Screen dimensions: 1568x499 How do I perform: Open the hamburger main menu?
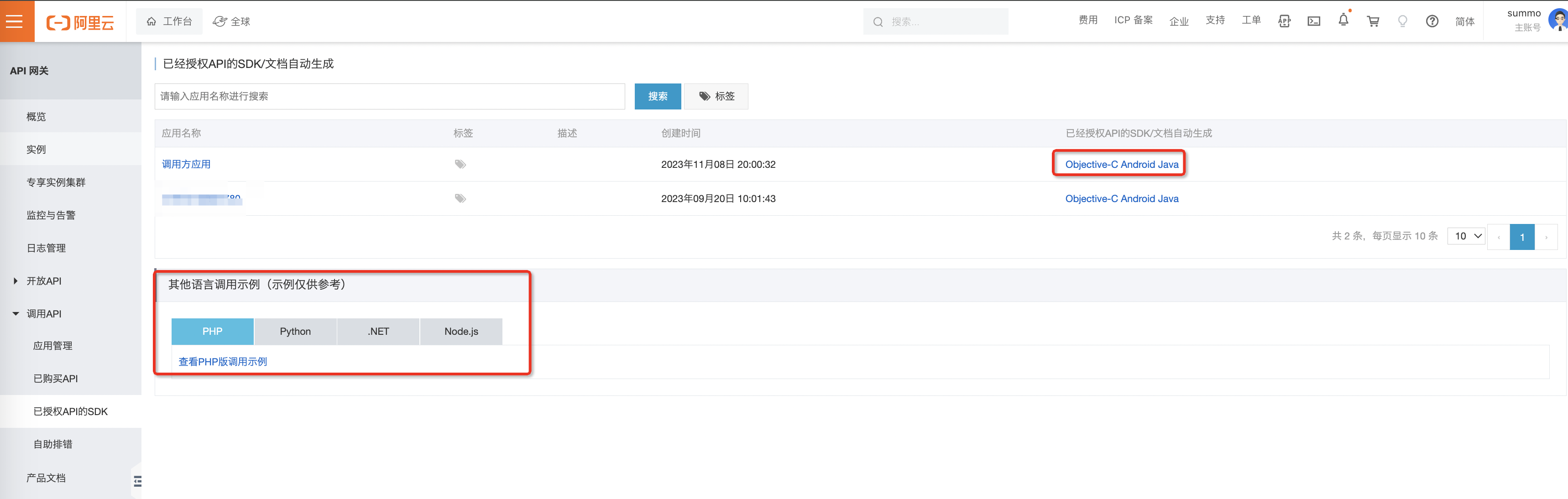click(15, 21)
